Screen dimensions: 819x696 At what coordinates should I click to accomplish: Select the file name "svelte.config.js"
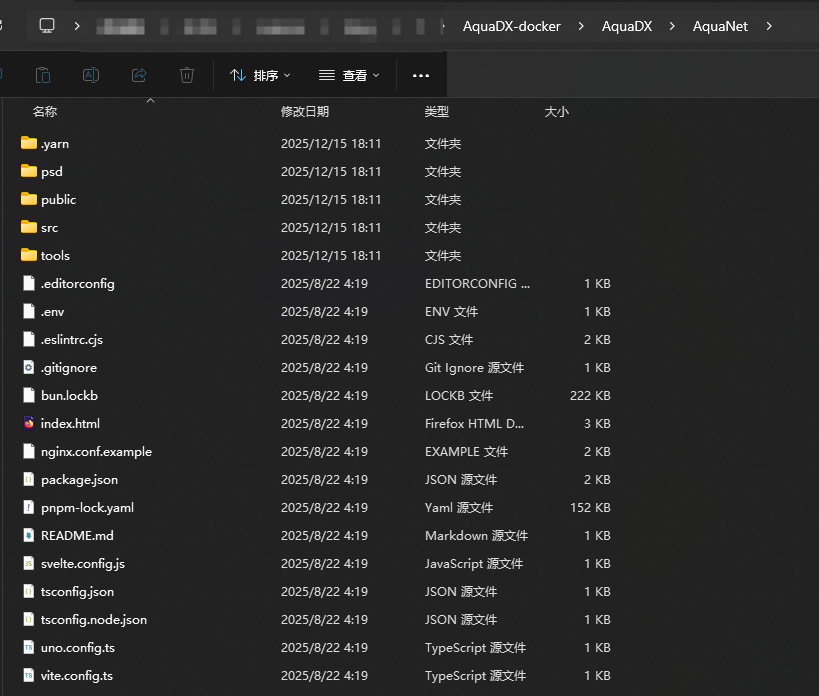[x=83, y=564]
